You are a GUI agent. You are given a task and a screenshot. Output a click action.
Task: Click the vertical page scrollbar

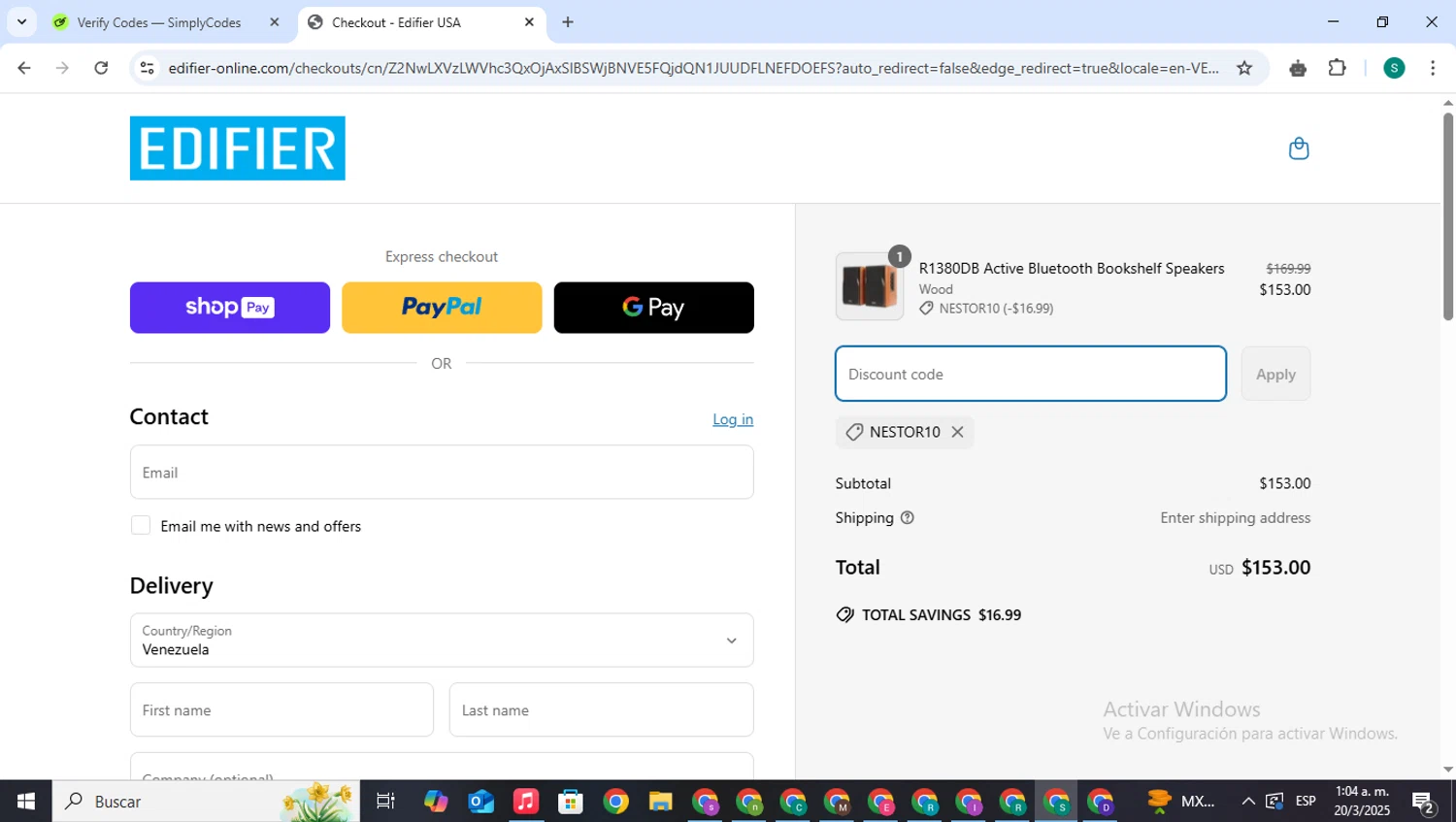coord(1448,216)
